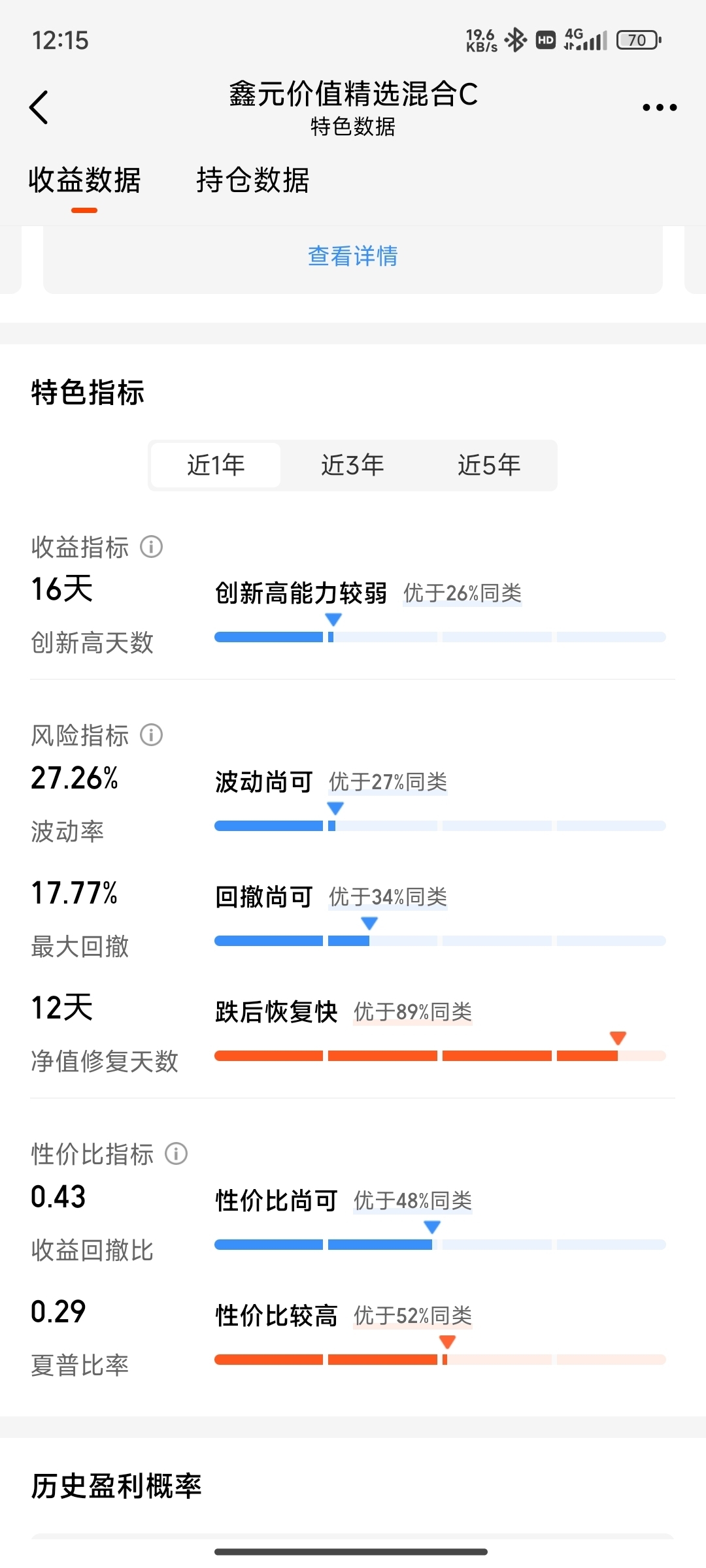Tap the battery indicator icon

(x=639, y=40)
